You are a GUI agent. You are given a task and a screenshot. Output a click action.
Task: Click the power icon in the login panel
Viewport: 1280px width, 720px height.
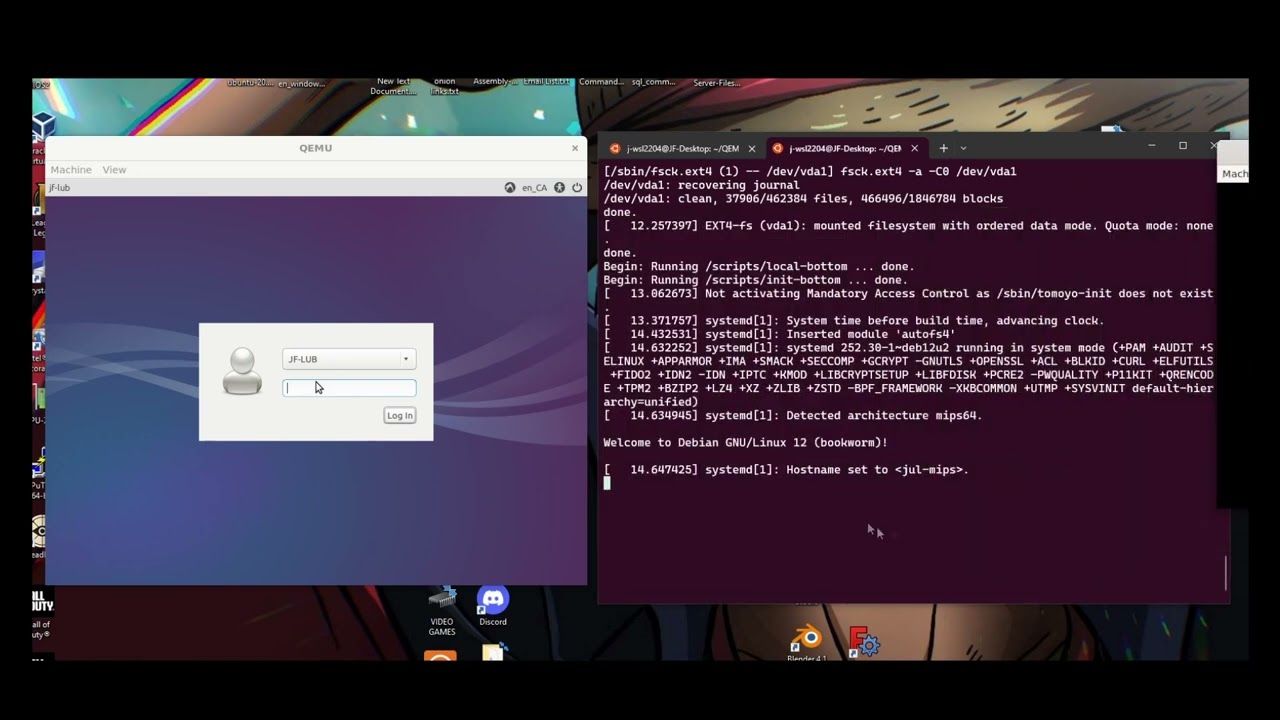[577, 188]
